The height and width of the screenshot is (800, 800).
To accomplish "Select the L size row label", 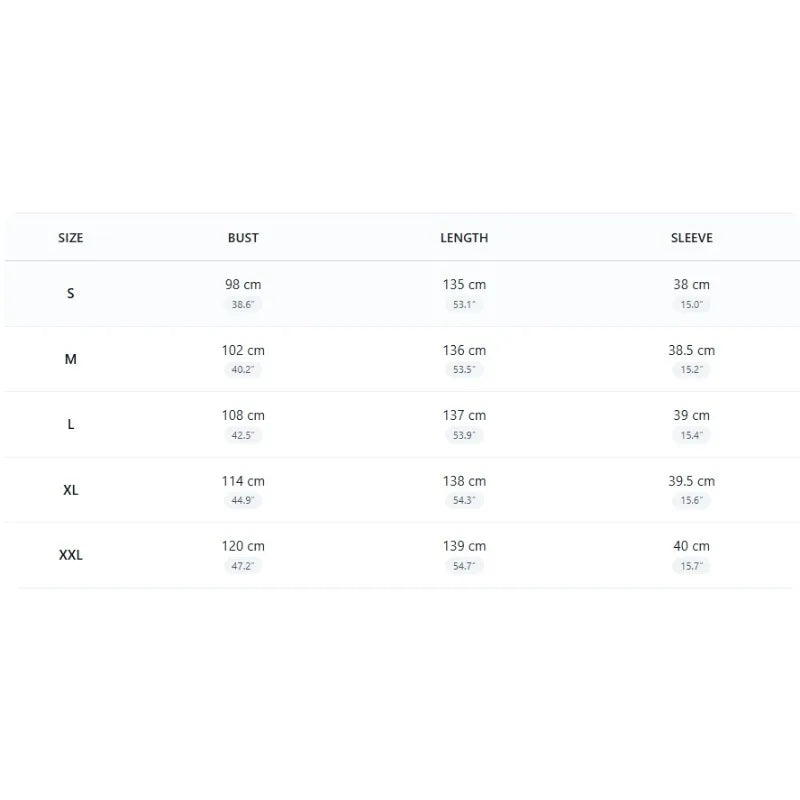I will 70,424.
